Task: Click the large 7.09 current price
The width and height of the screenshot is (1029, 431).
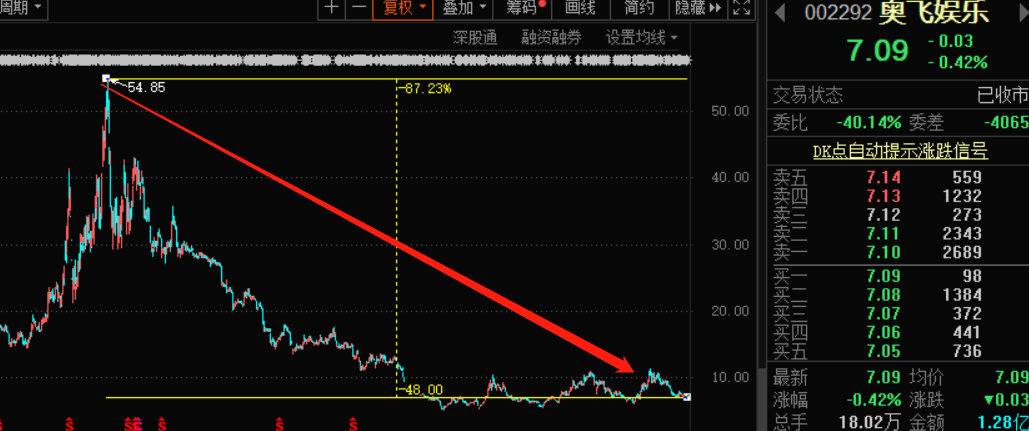Action: (878, 51)
